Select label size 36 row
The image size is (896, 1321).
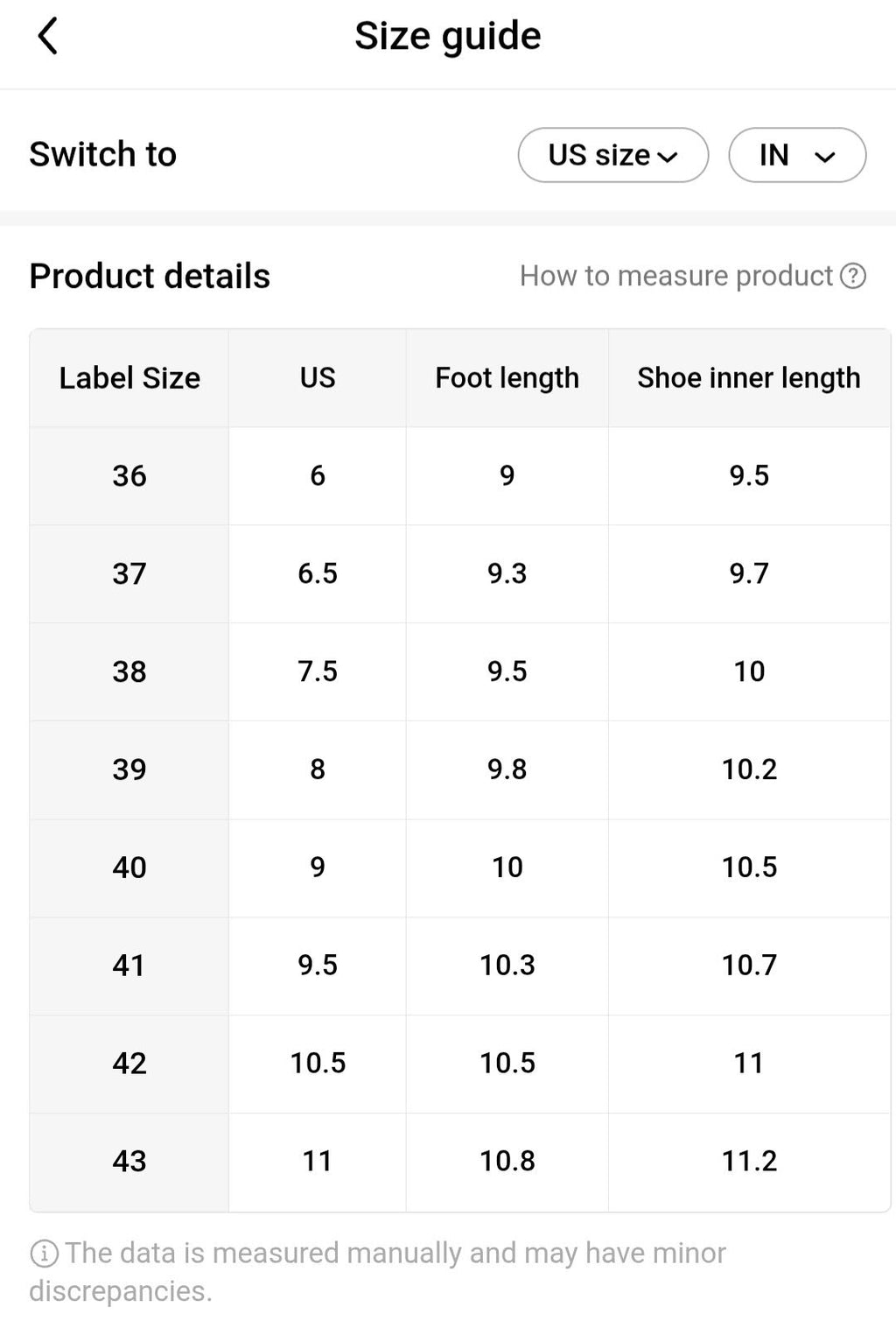[129, 476]
